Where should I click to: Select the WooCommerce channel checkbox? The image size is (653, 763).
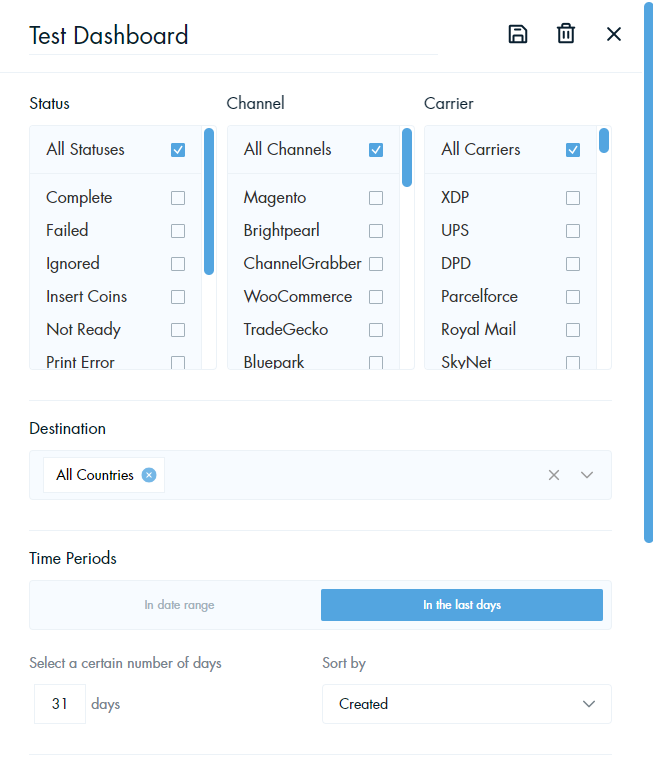[x=376, y=297]
